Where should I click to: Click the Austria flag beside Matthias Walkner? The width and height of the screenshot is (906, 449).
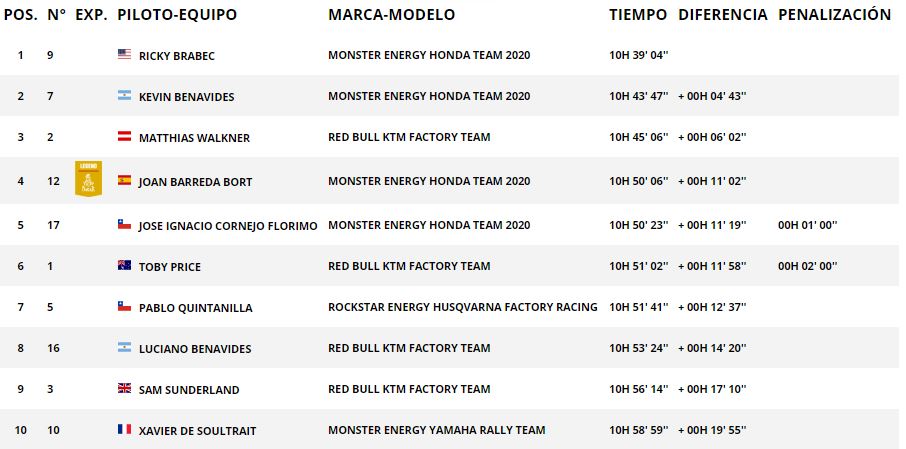point(124,137)
